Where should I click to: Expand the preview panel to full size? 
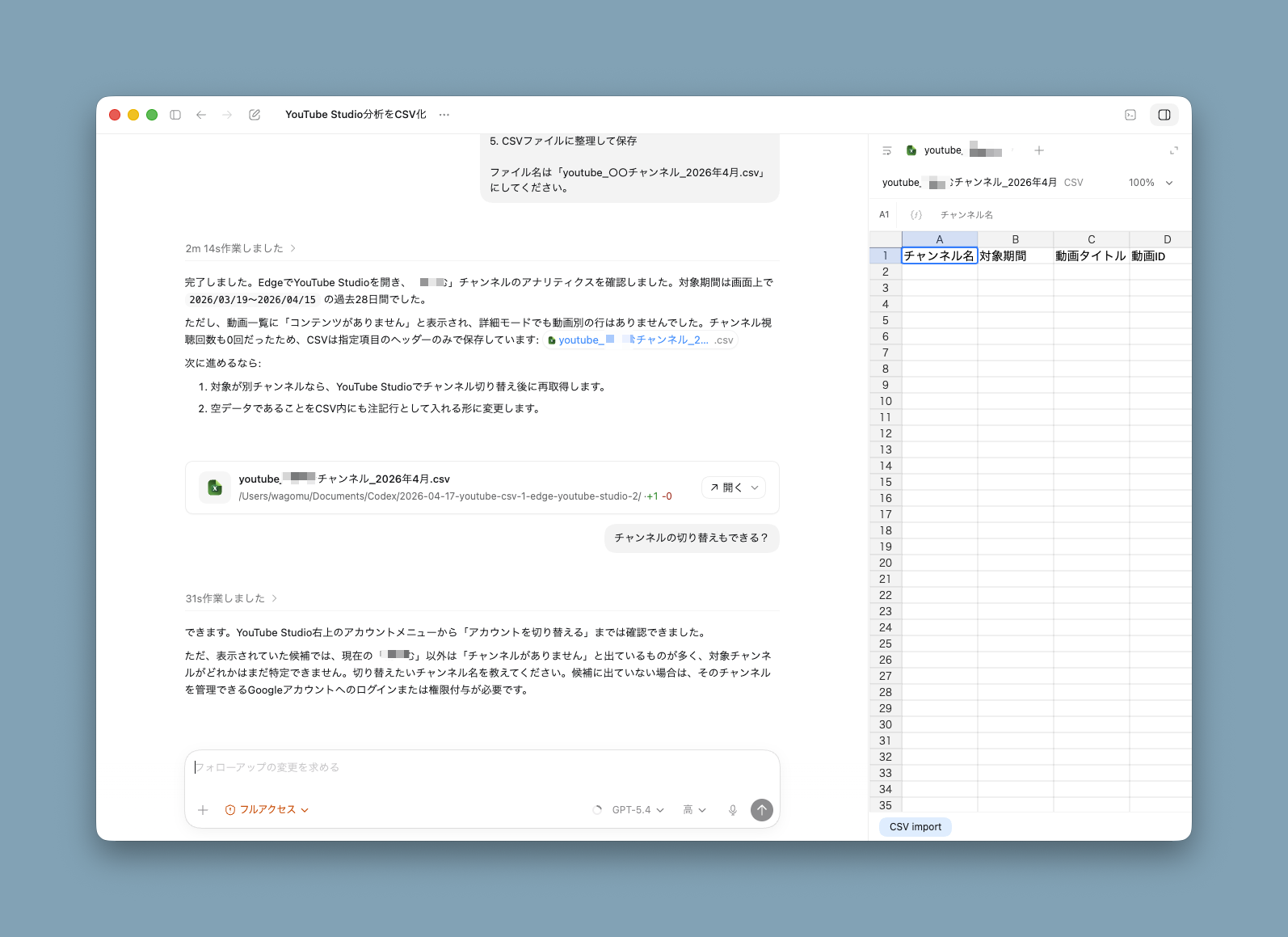[x=1174, y=150]
